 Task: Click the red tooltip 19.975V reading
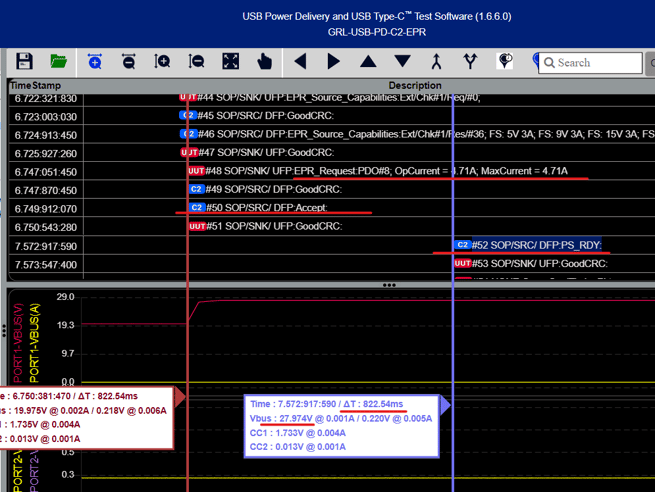30,411
